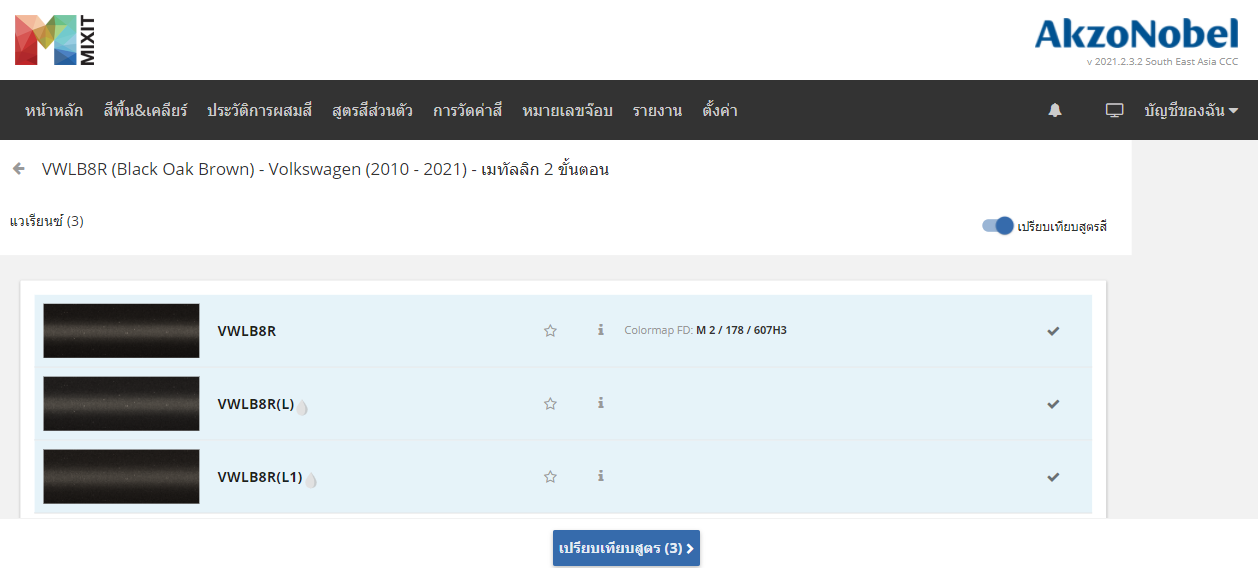Favorite the VWLB8R variant with star
The image size is (1258, 568).
pyautogui.click(x=550, y=331)
